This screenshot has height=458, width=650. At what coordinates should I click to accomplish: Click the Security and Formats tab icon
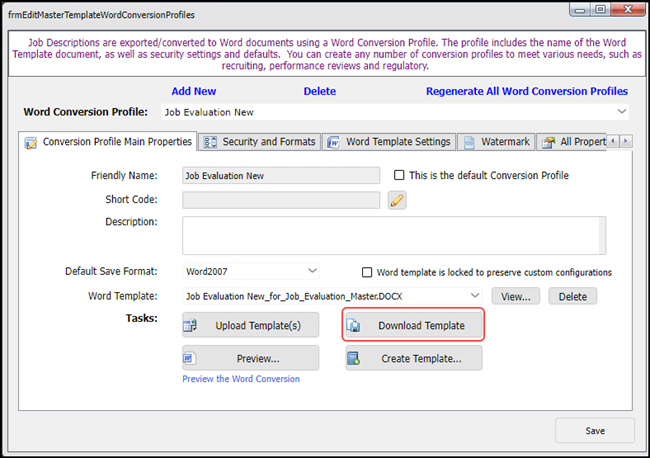click(x=210, y=142)
